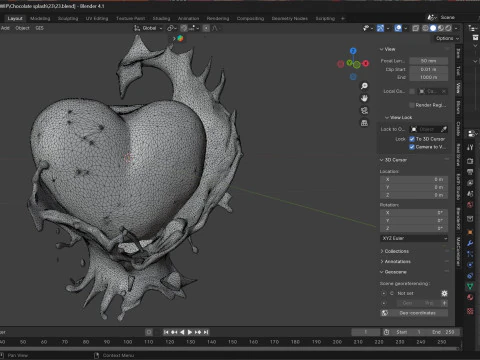Open the XYZ Euler rotation mode dropdown
Screen dimensions: 480x360
tap(414, 238)
